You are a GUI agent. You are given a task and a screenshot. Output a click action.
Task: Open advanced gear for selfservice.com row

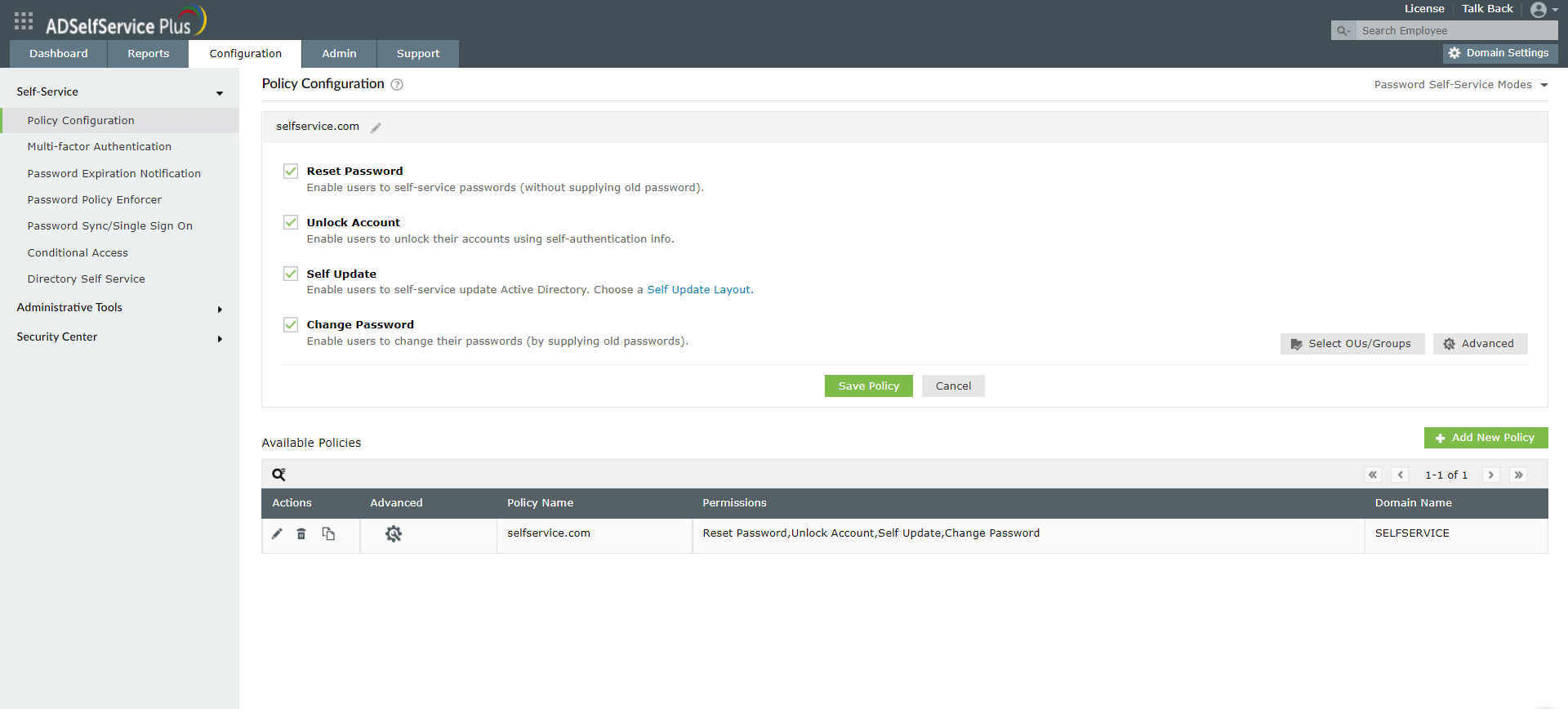click(x=394, y=533)
